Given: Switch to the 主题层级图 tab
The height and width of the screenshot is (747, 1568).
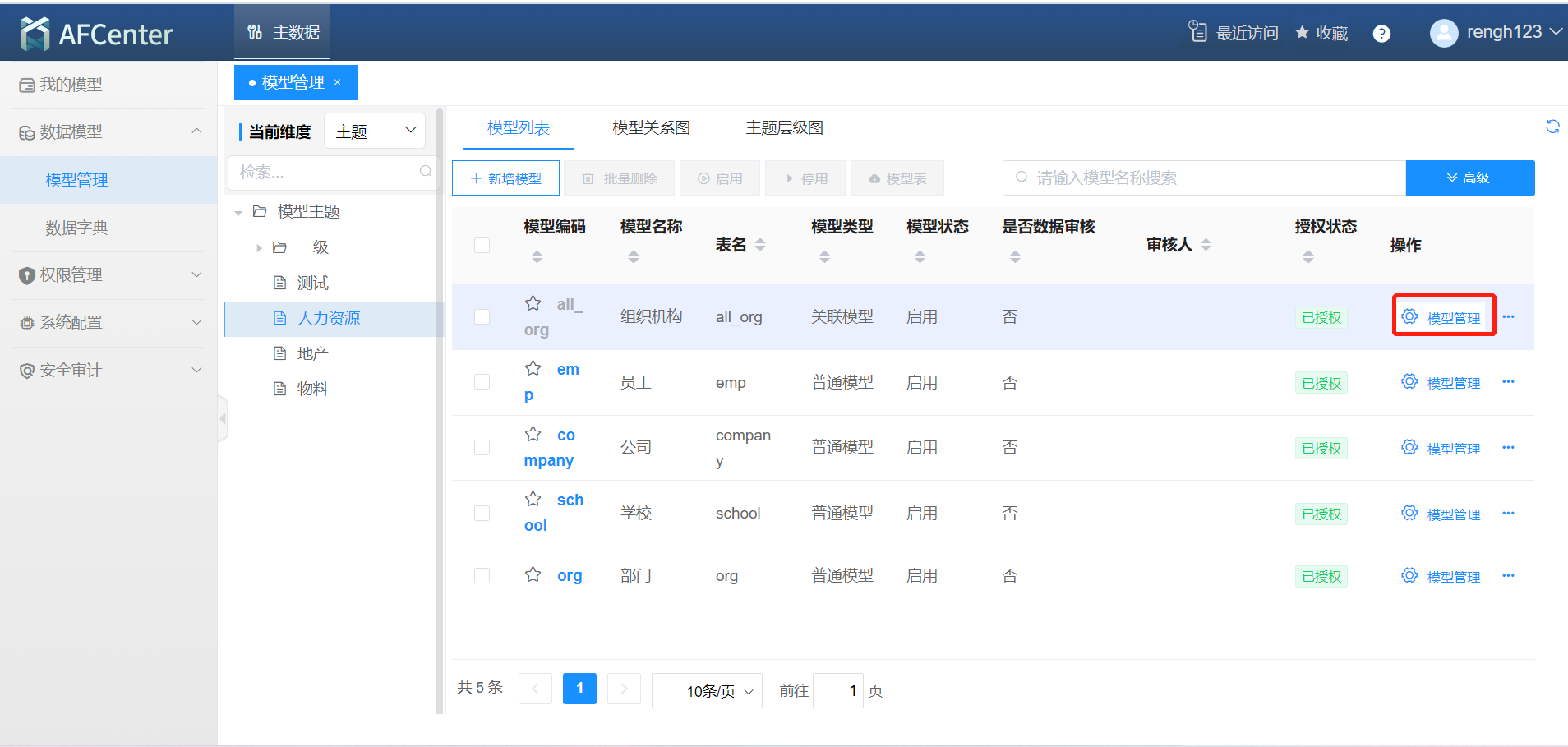Looking at the screenshot, I should click(785, 127).
